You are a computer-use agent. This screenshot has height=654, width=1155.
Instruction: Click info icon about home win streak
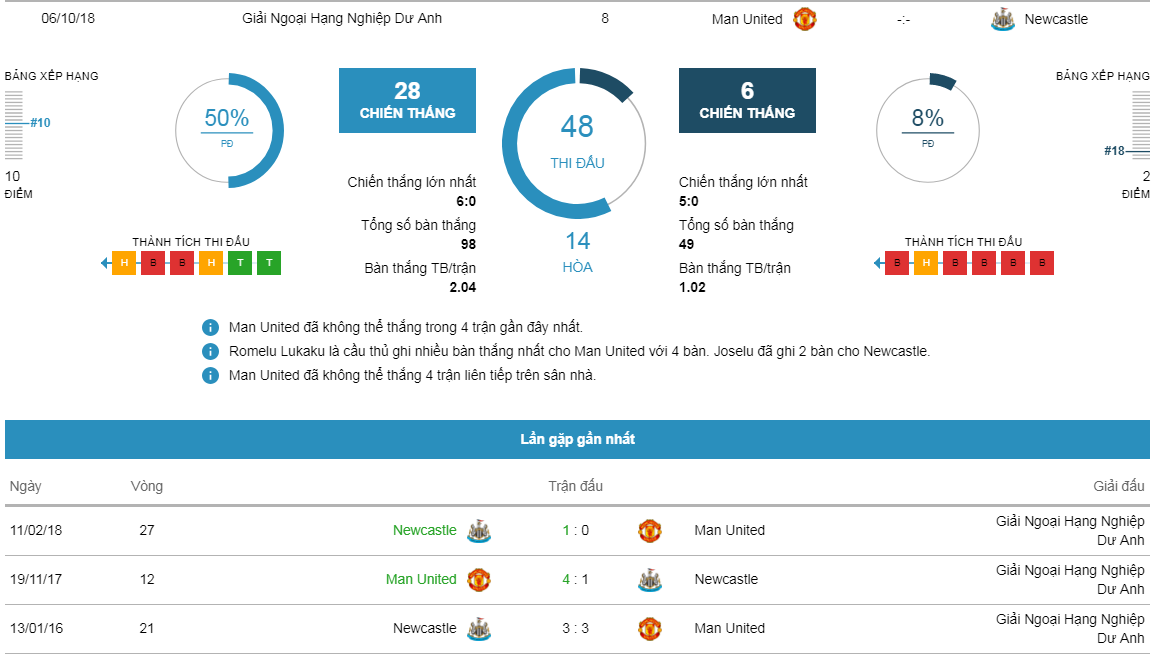point(210,376)
